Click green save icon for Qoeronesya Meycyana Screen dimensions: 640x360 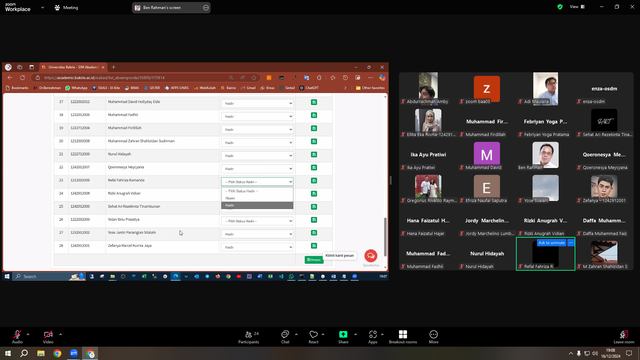[x=314, y=167]
